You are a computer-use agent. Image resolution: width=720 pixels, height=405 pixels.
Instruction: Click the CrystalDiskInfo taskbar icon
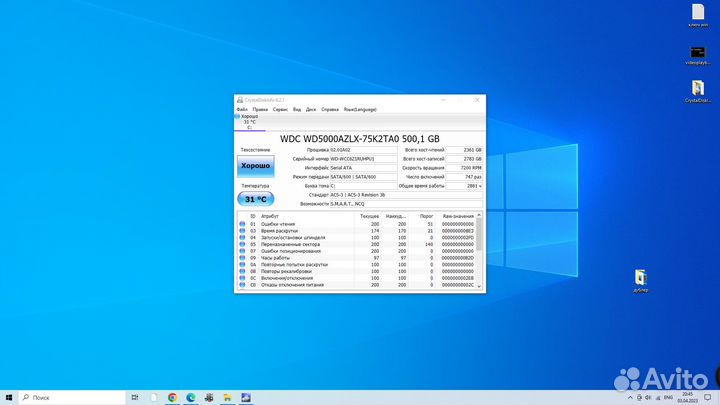[x=246, y=397]
